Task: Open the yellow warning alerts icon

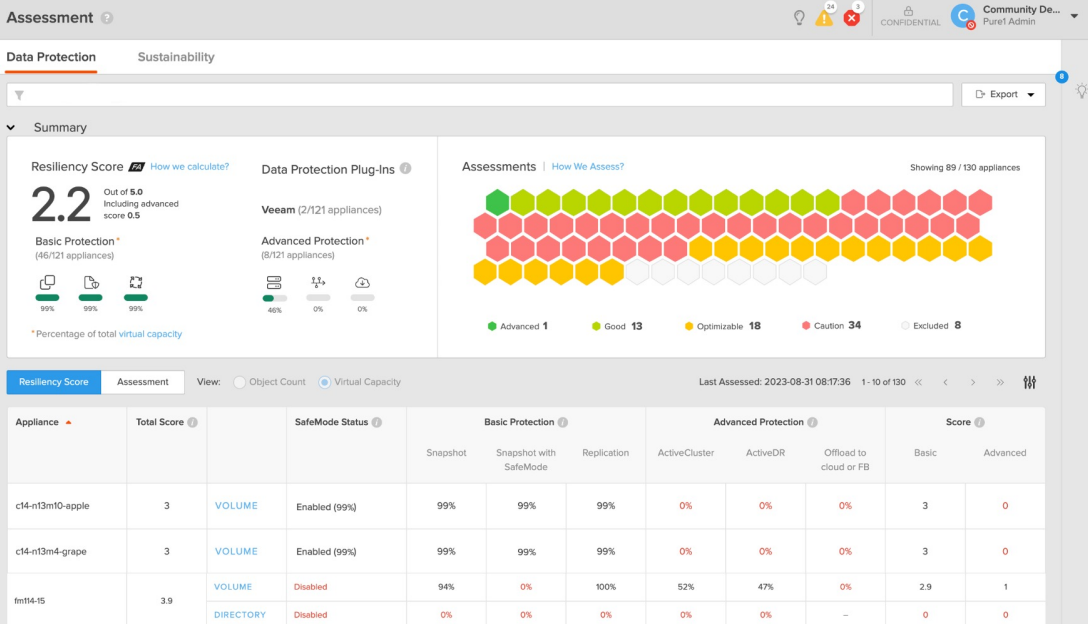Action: (824, 18)
